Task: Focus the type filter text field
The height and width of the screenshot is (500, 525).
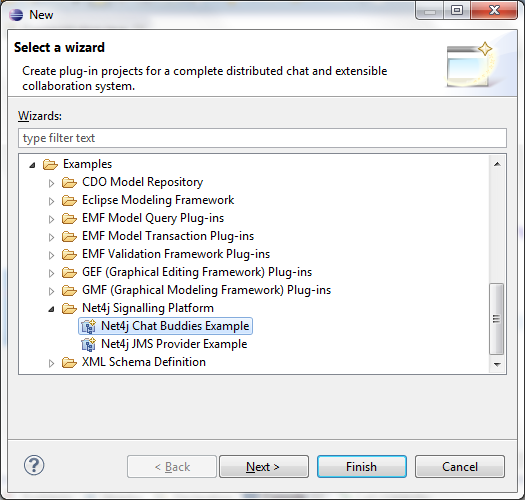Action: tap(262, 138)
